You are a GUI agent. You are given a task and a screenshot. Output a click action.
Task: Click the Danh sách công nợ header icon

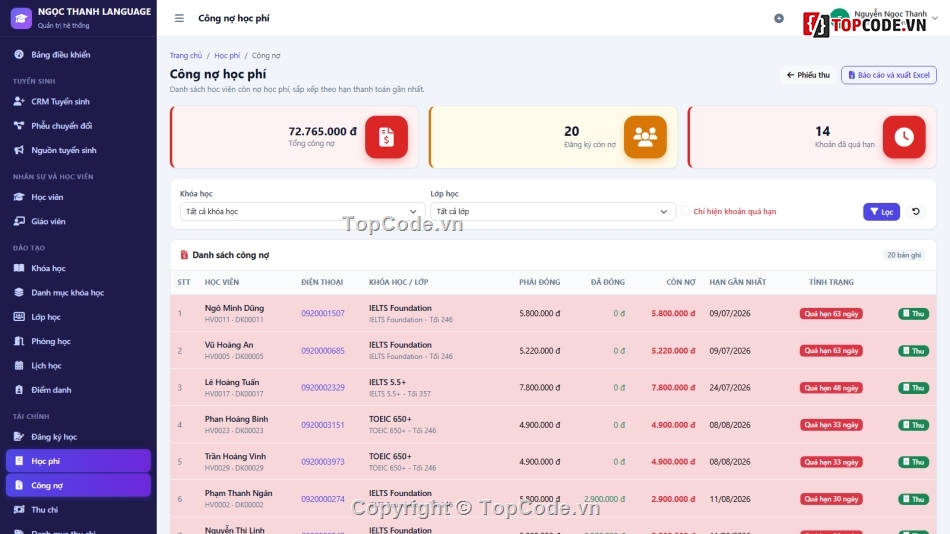point(184,255)
